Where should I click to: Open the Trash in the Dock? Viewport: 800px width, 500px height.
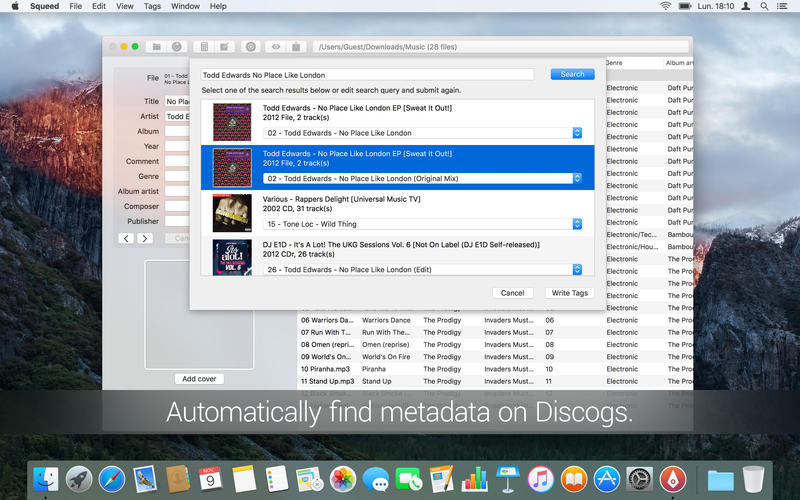tap(753, 480)
